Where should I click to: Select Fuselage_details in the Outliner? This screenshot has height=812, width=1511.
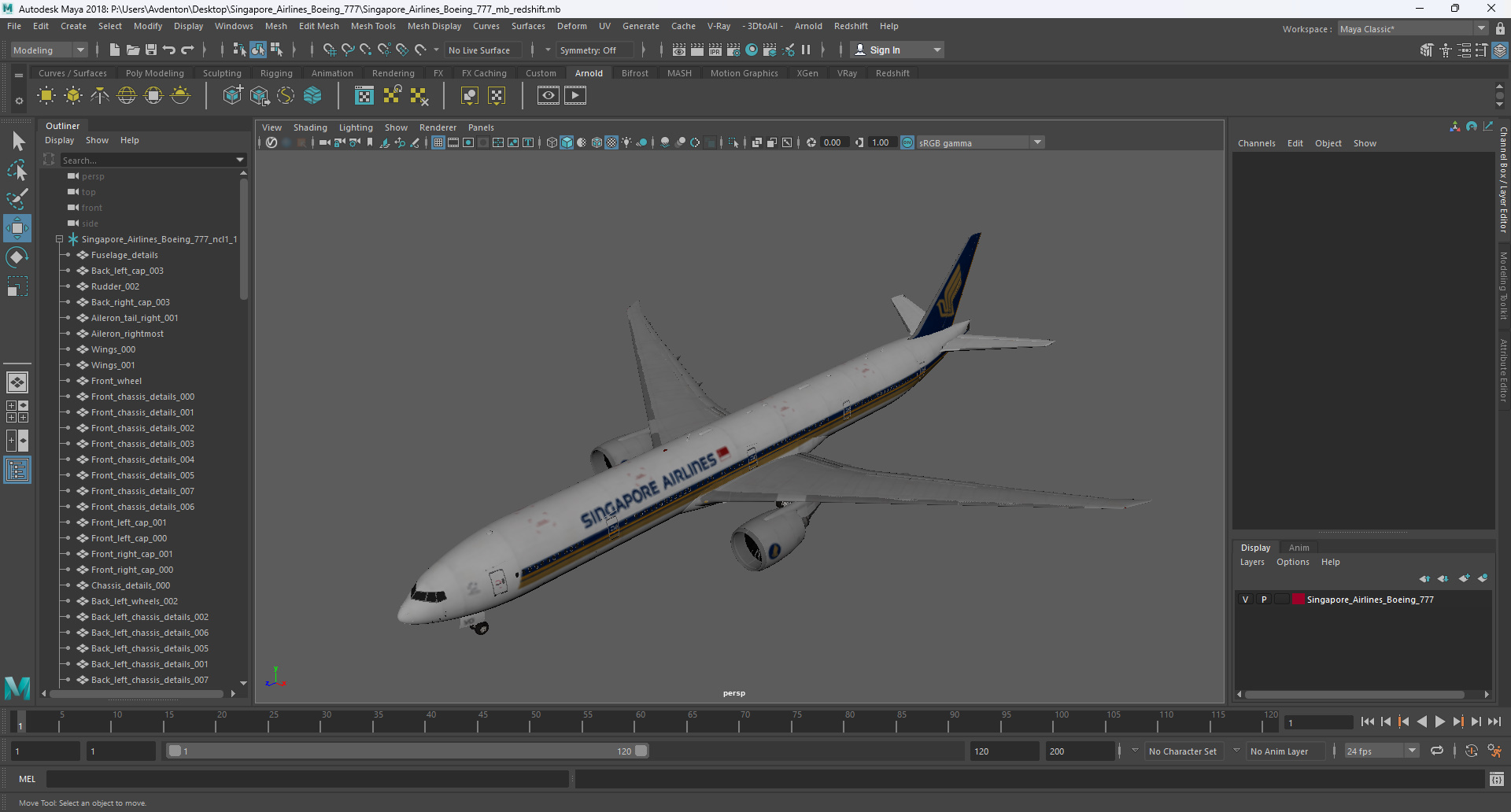point(124,255)
